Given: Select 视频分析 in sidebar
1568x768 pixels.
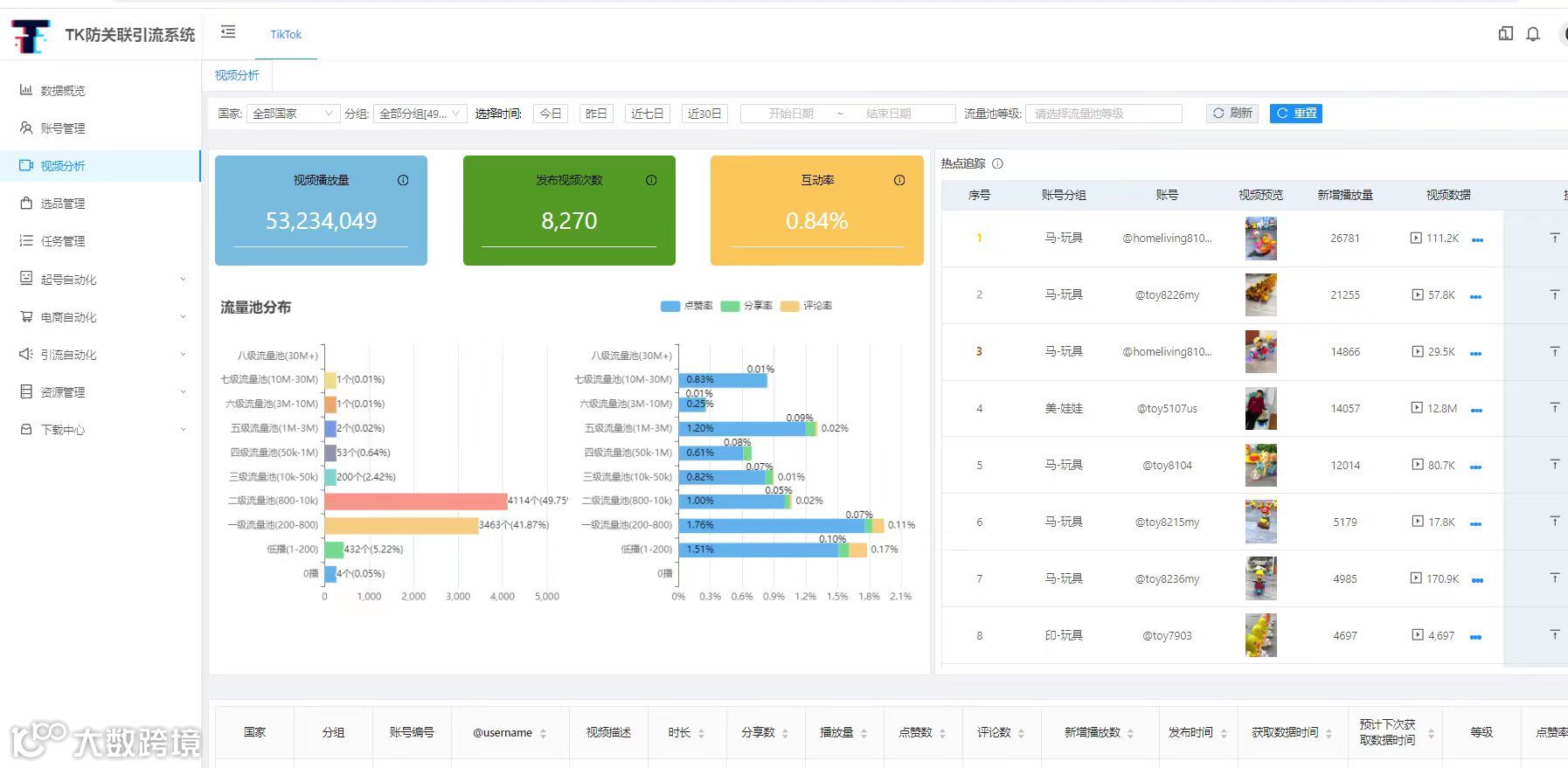Looking at the screenshot, I should pos(101,166).
